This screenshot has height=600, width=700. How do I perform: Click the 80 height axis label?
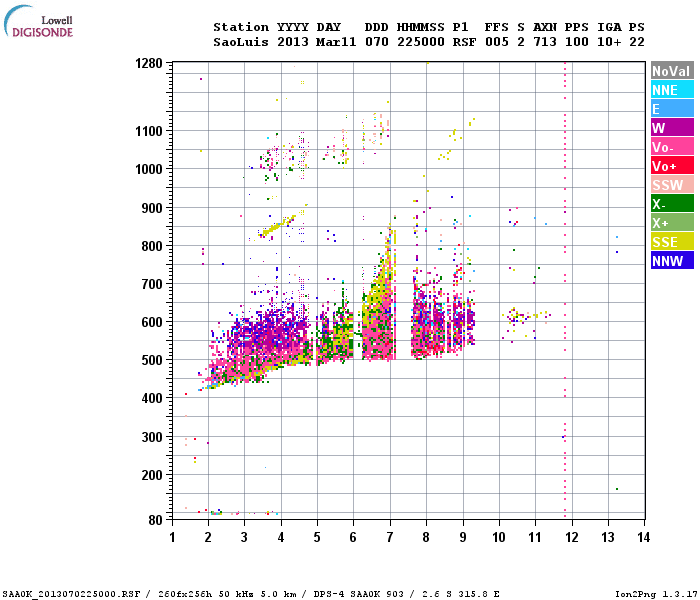click(x=155, y=520)
